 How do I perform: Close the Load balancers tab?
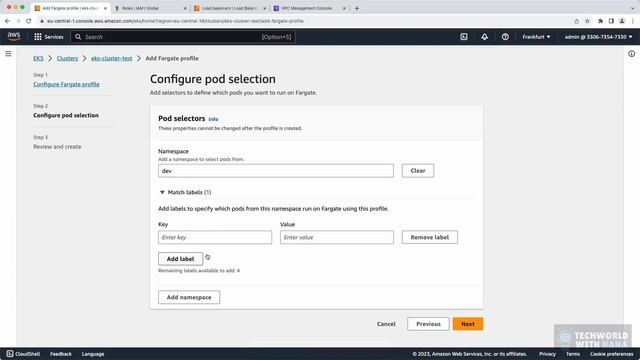pos(264,8)
